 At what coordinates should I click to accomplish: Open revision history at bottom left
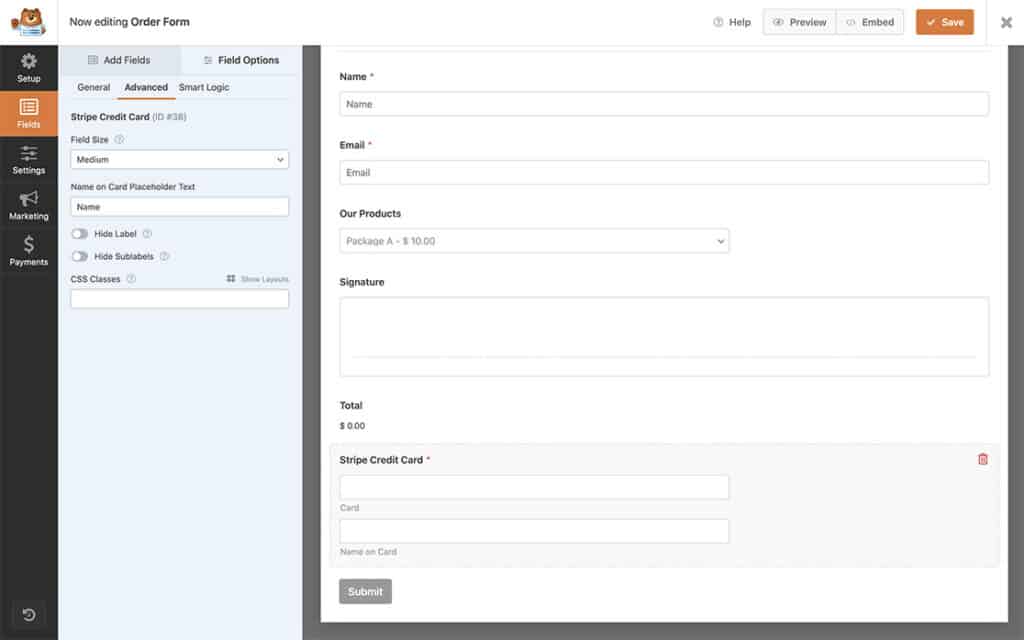[29, 614]
